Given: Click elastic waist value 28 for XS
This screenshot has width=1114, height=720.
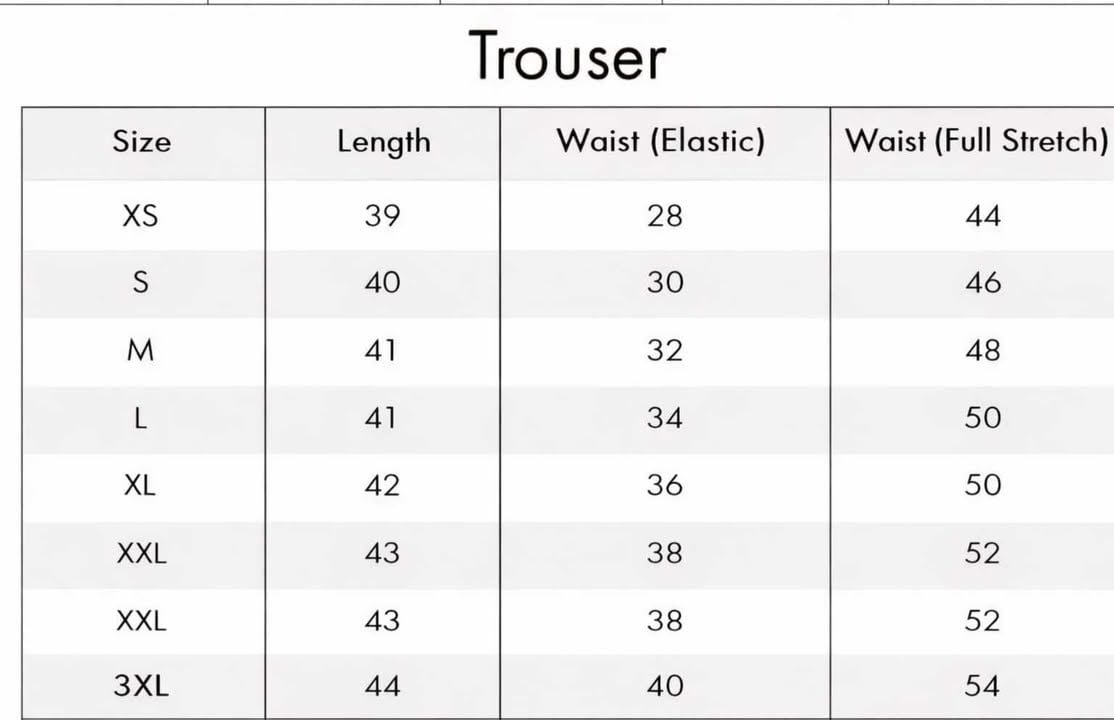Looking at the screenshot, I should (x=665, y=215).
